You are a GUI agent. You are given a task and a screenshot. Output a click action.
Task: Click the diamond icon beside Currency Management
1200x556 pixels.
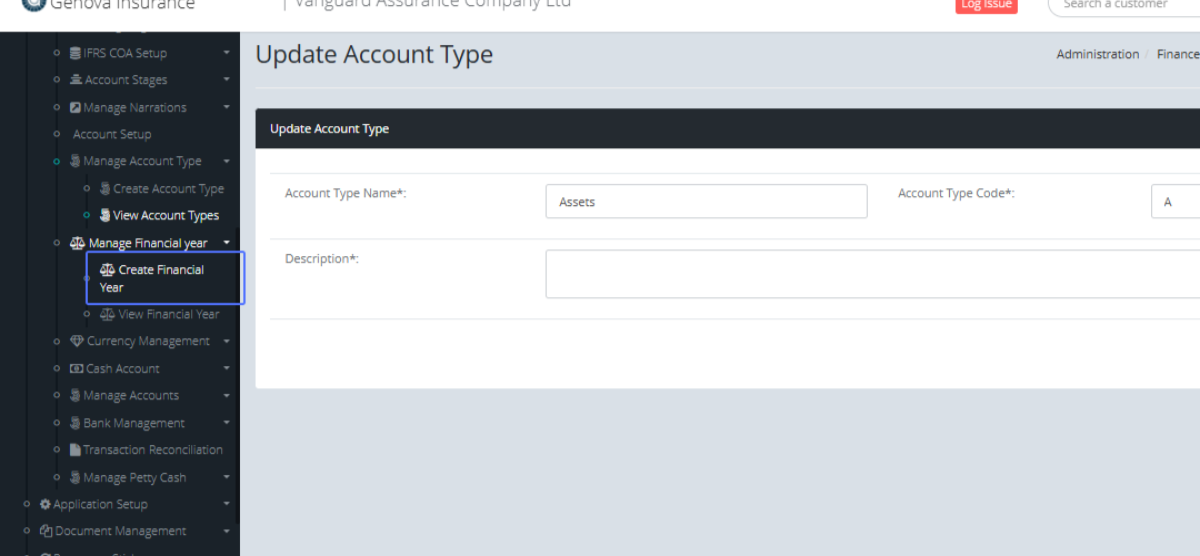[77, 341]
